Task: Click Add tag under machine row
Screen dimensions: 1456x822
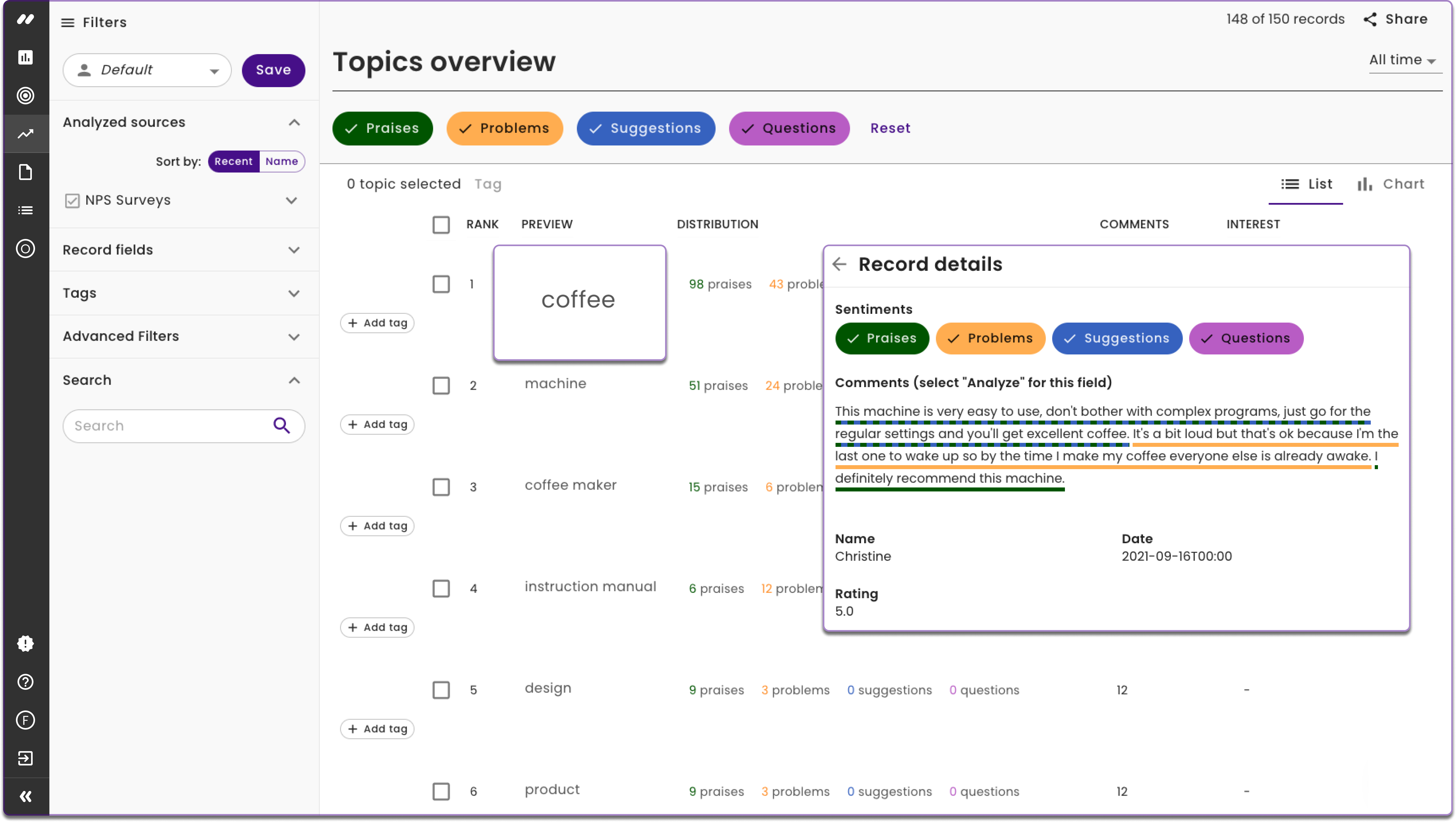Action: [377, 425]
